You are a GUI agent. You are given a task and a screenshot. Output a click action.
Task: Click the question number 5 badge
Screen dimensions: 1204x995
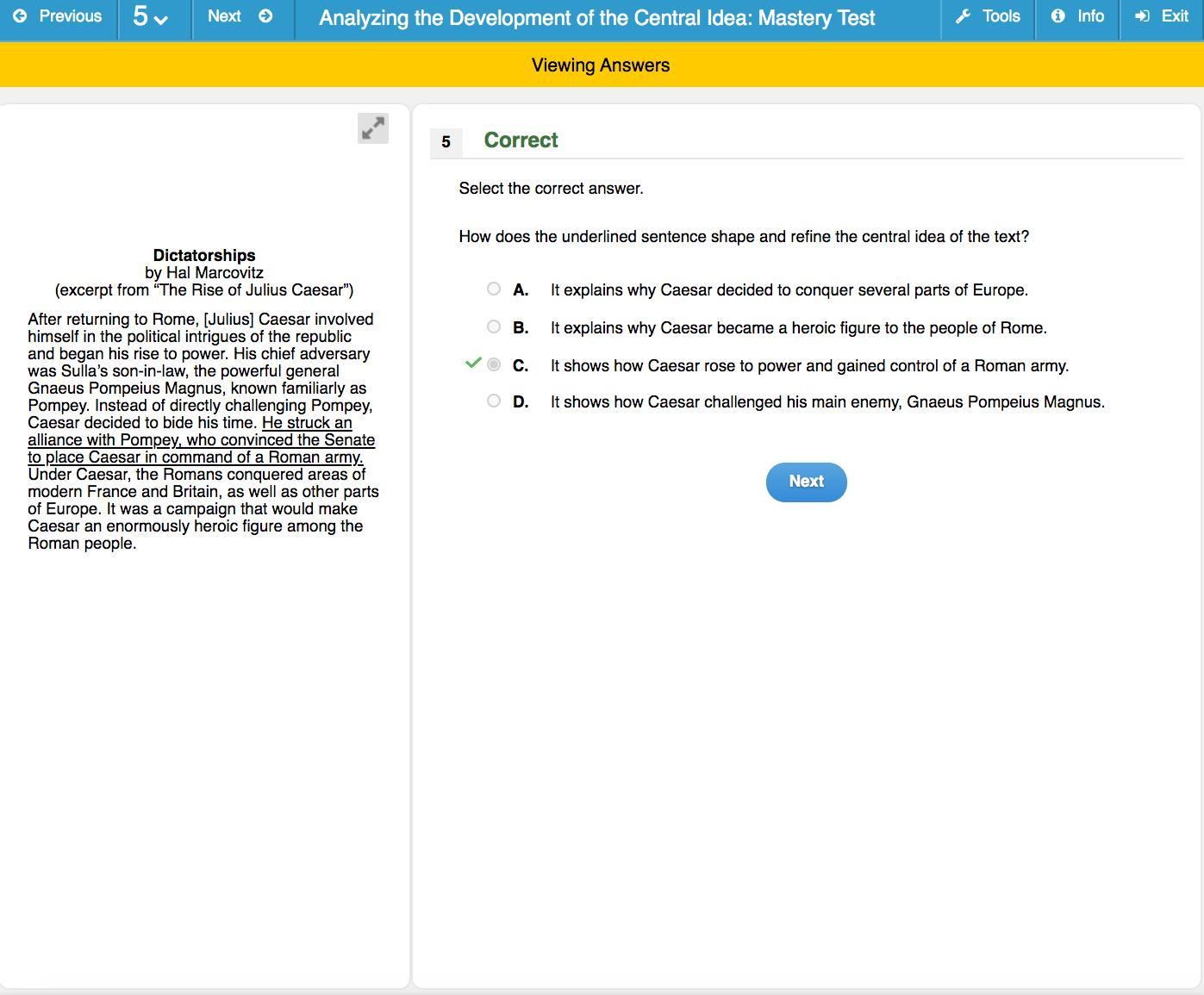pos(446,142)
